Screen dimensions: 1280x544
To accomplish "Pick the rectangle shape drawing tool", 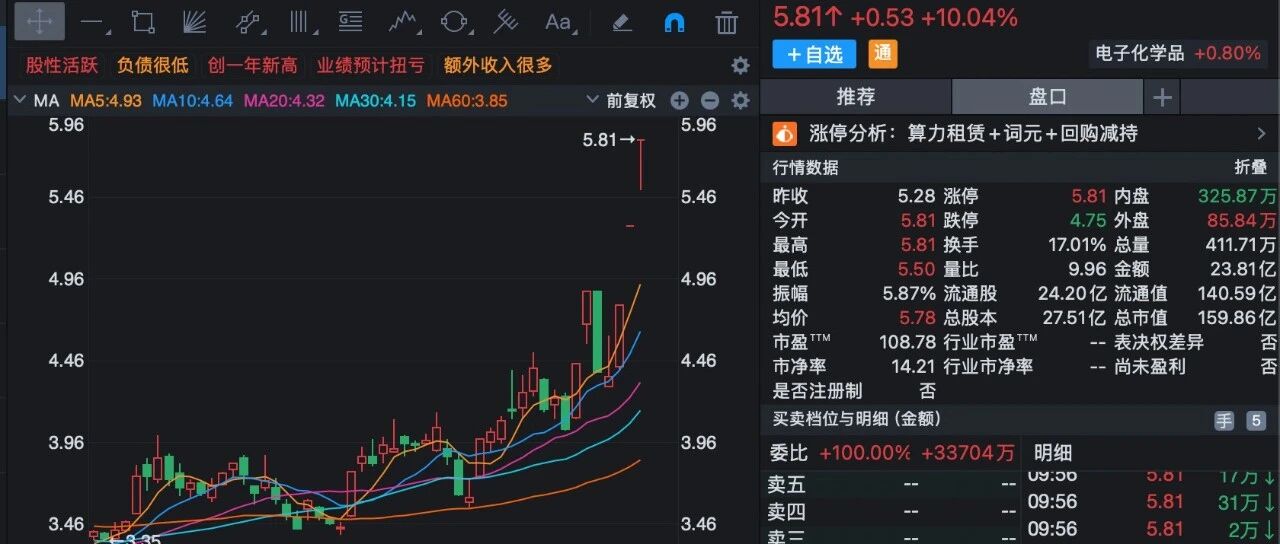I will click(143, 21).
